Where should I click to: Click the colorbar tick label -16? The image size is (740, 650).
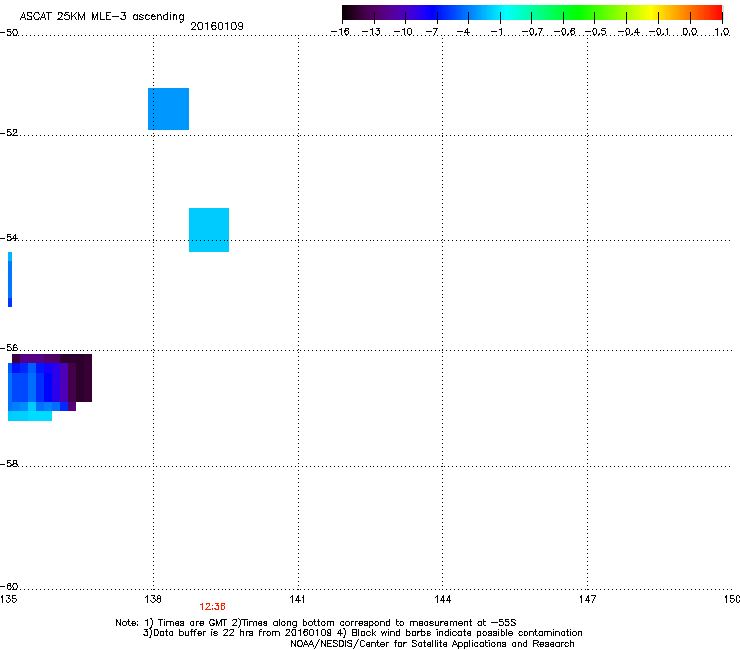[340, 32]
